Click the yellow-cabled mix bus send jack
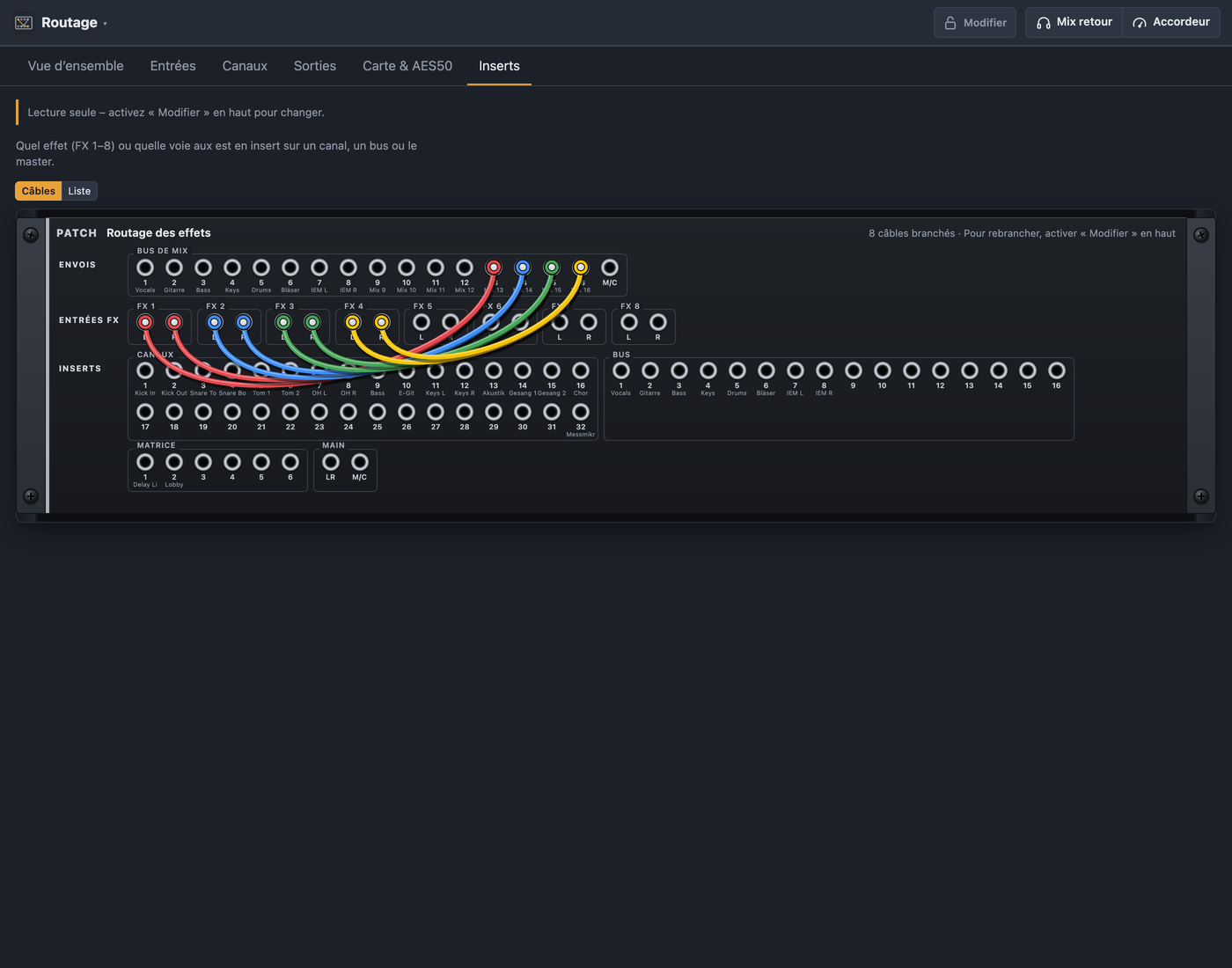The width and height of the screenshot is (1232, 968). coord(581,268)
